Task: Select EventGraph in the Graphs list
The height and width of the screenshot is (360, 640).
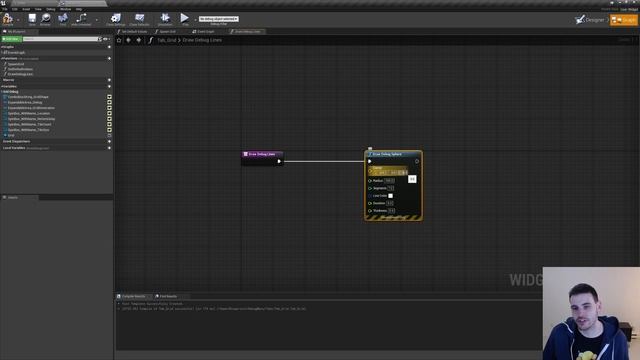Action: 16,52
